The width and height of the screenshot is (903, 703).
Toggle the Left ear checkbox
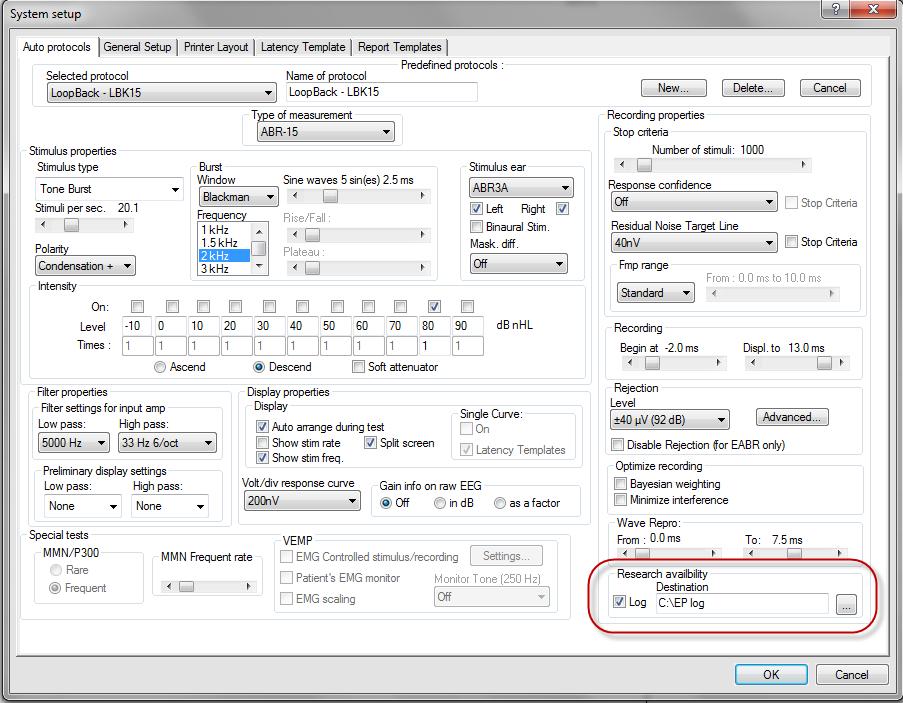[x=476, y=208]
